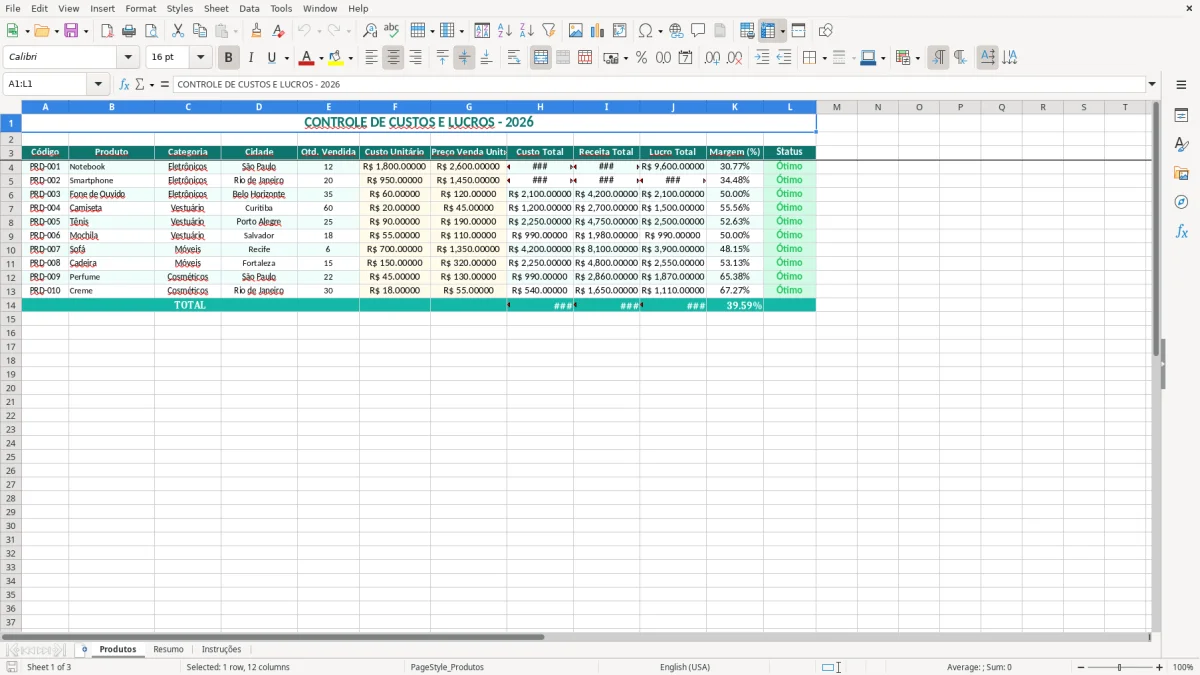Click the PageStyle_Produtos status field
Image resolution: width=1200 pixels, height=675 pixels.
[447, 667]
